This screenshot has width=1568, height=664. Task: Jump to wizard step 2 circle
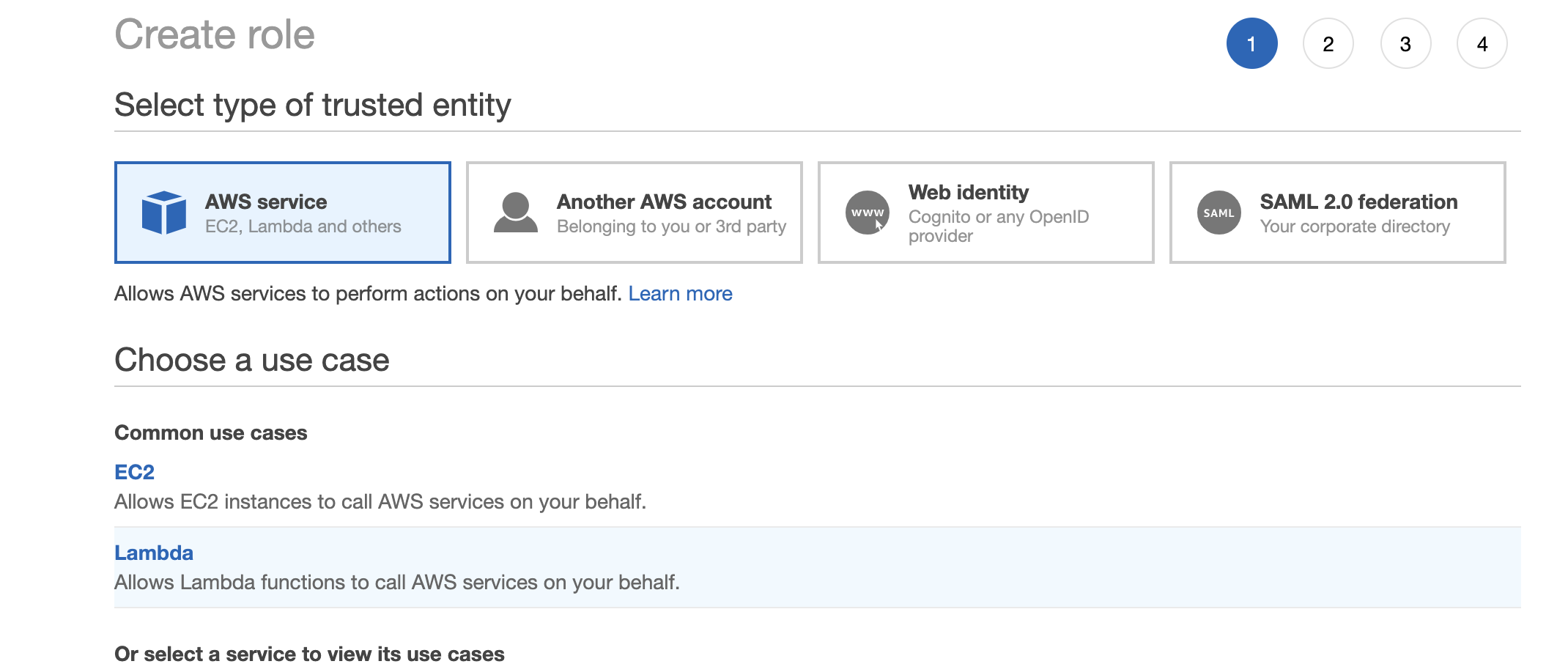pyautogui.click(x=1328, y=44)
